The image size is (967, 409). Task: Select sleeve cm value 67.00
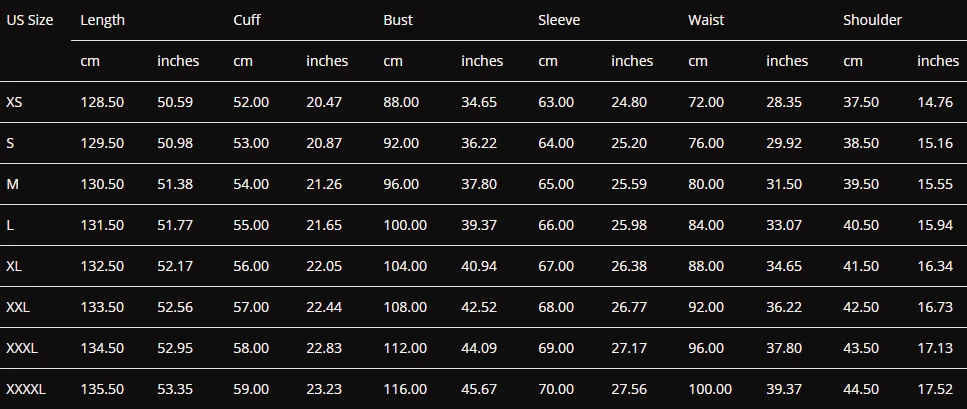556,266
